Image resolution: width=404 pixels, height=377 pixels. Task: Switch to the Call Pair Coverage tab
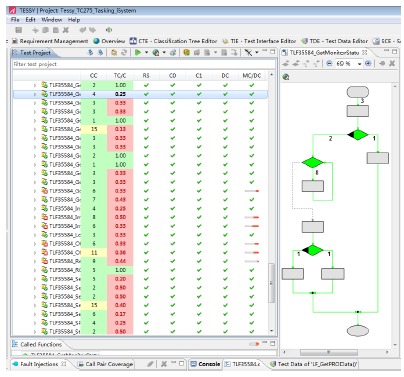105,364
